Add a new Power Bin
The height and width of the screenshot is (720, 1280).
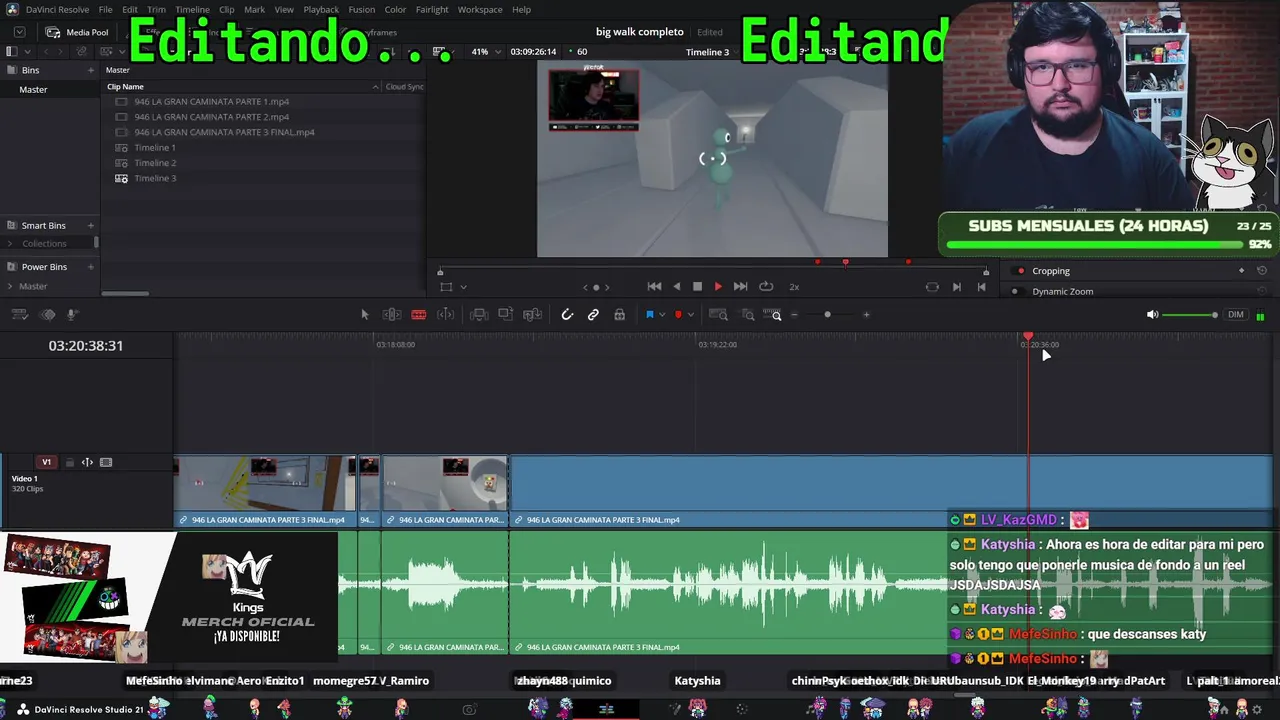pos(91,267)
